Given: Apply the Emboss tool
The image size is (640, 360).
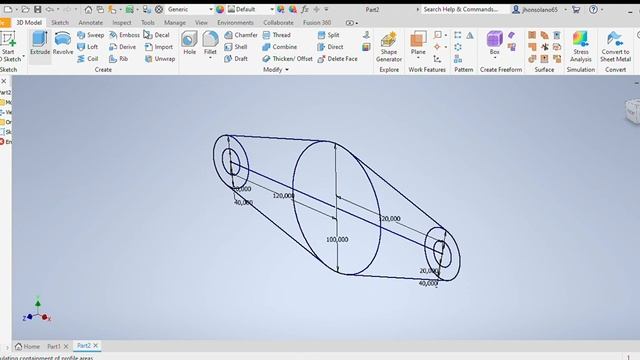Looking at the screenshot, I should pos(124,35).
